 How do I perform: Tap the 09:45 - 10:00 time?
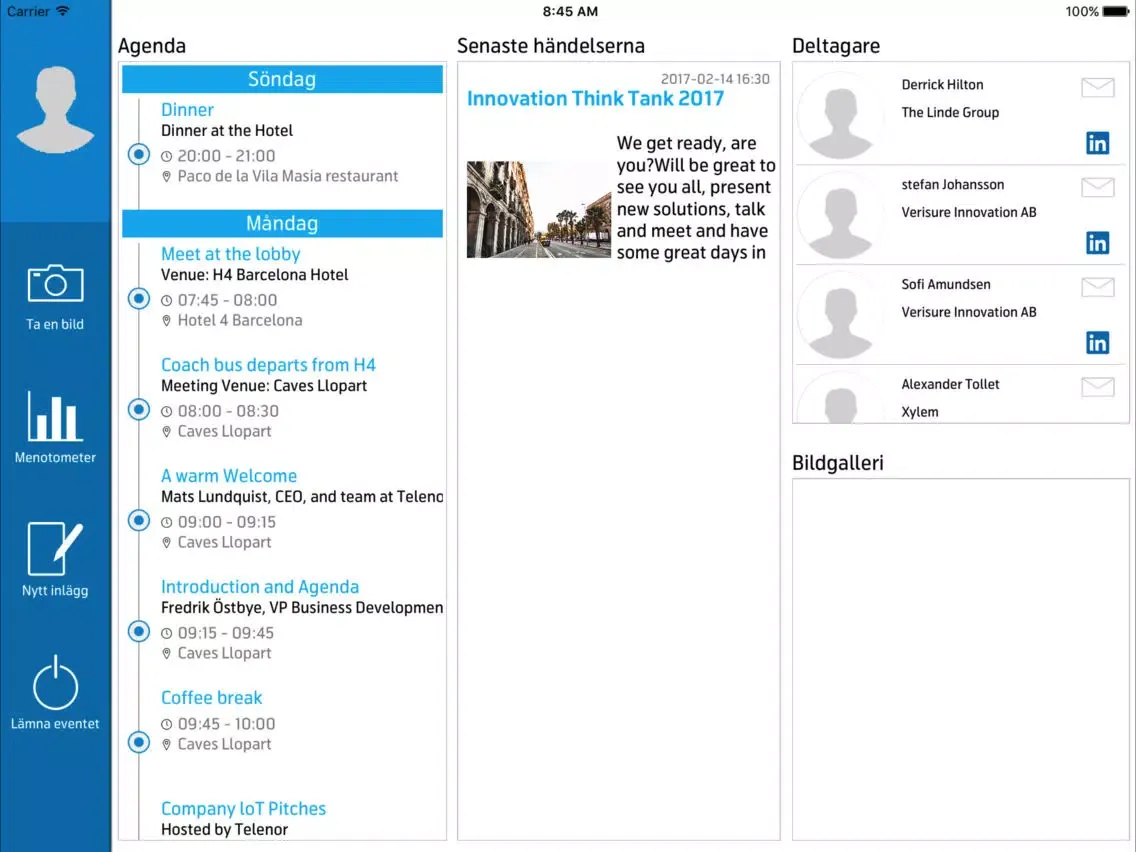tap(226, 724)
